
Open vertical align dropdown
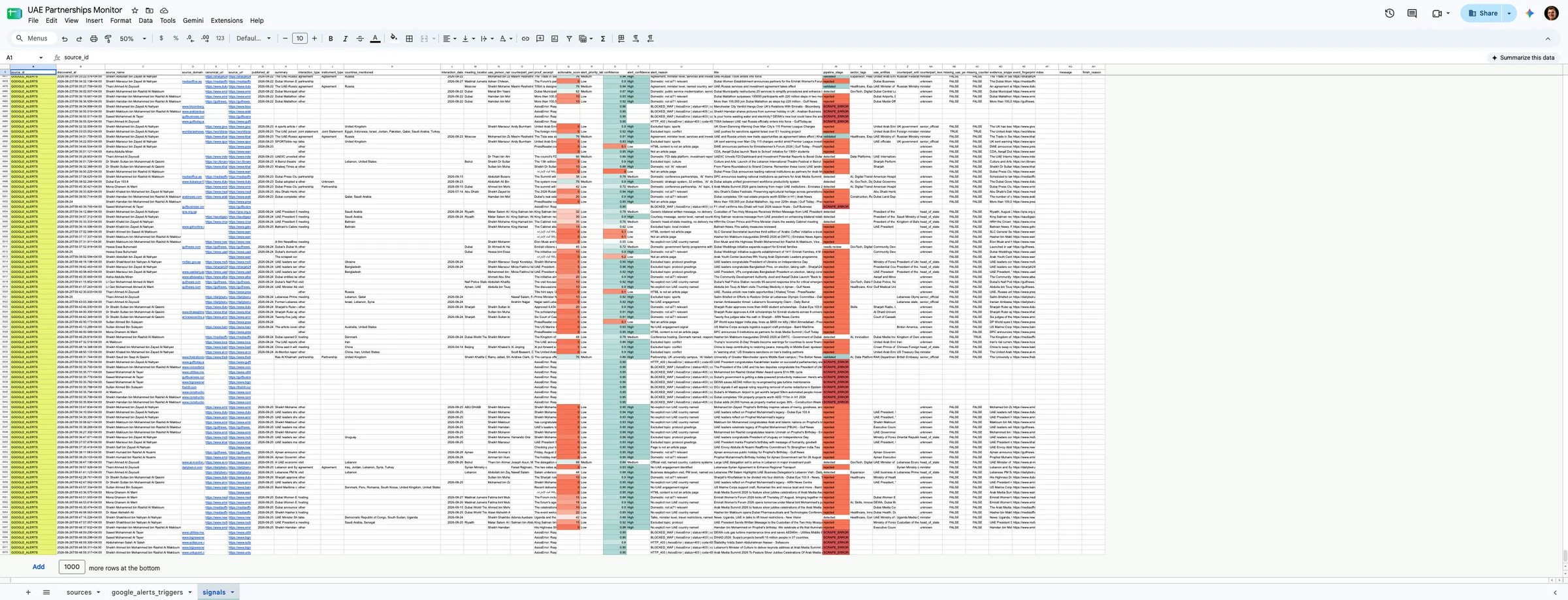coord(468,39)
